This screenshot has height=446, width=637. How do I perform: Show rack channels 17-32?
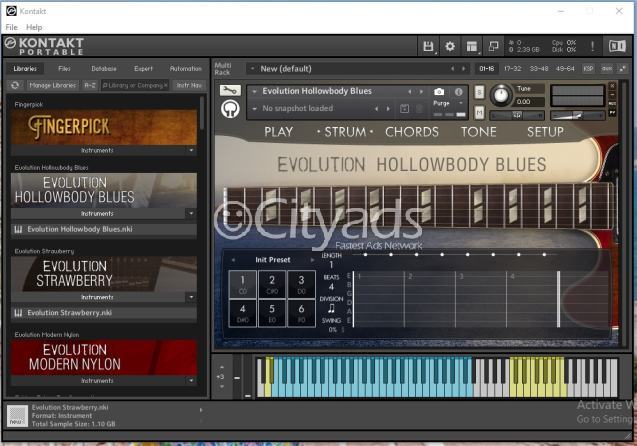512,69
